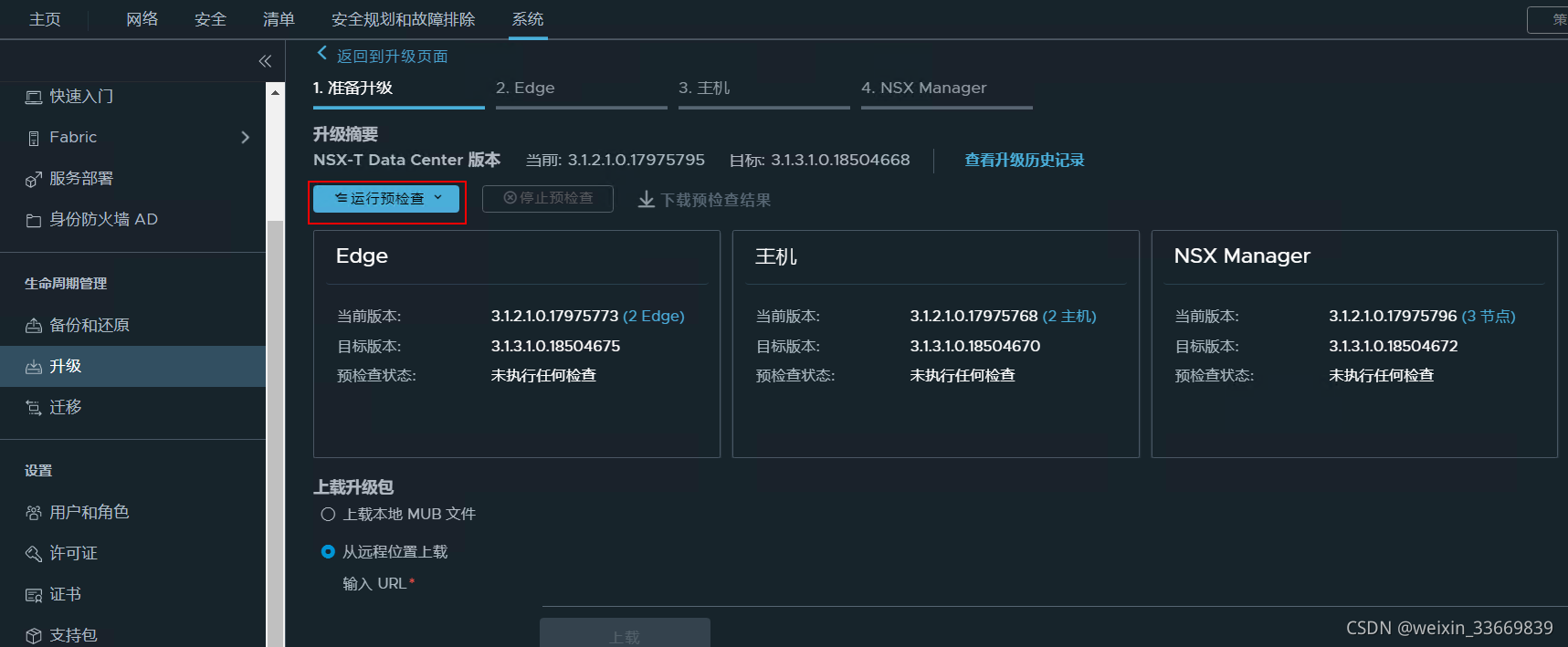
Task: Click the back arrow beside 返回到升级页面
Action: 321,54
